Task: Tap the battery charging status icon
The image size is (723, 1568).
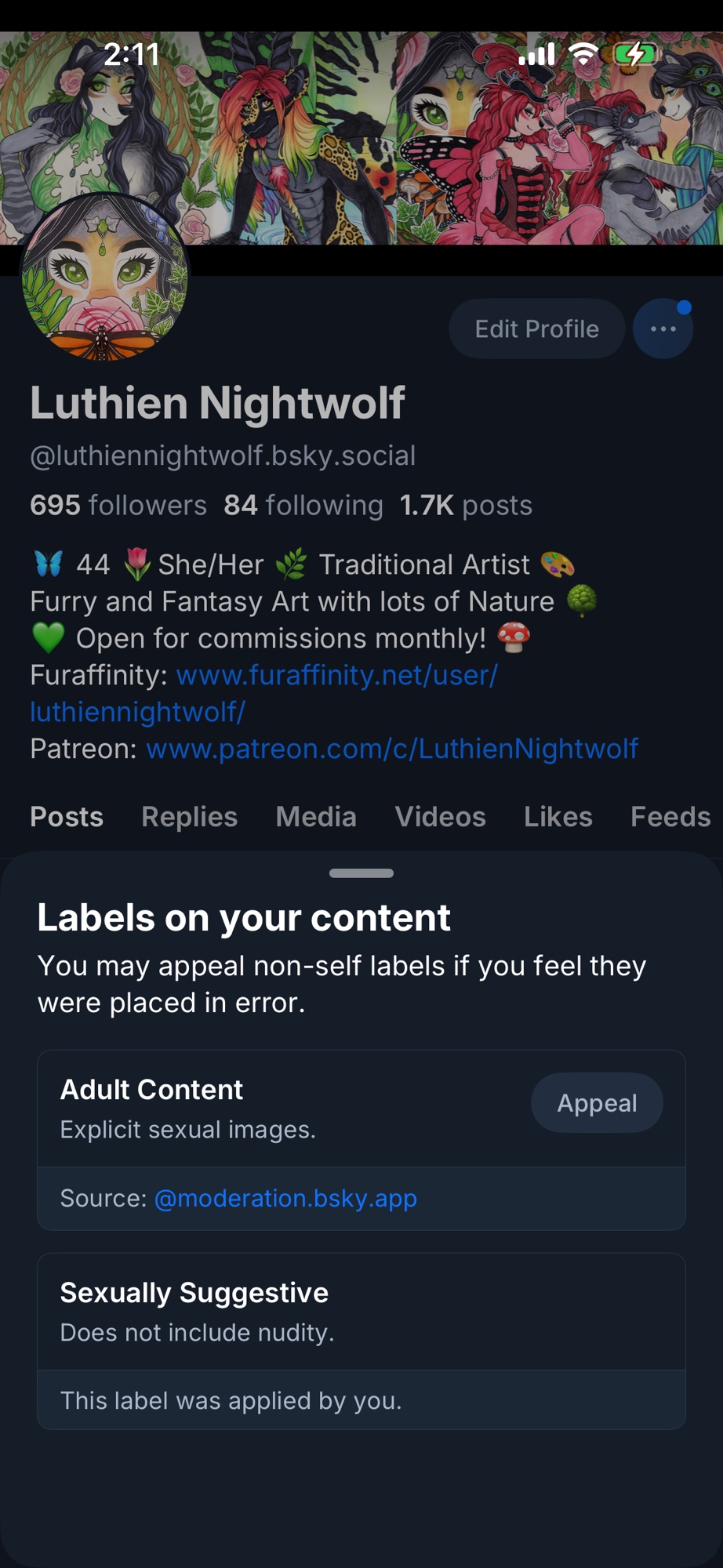Action: 634,54
